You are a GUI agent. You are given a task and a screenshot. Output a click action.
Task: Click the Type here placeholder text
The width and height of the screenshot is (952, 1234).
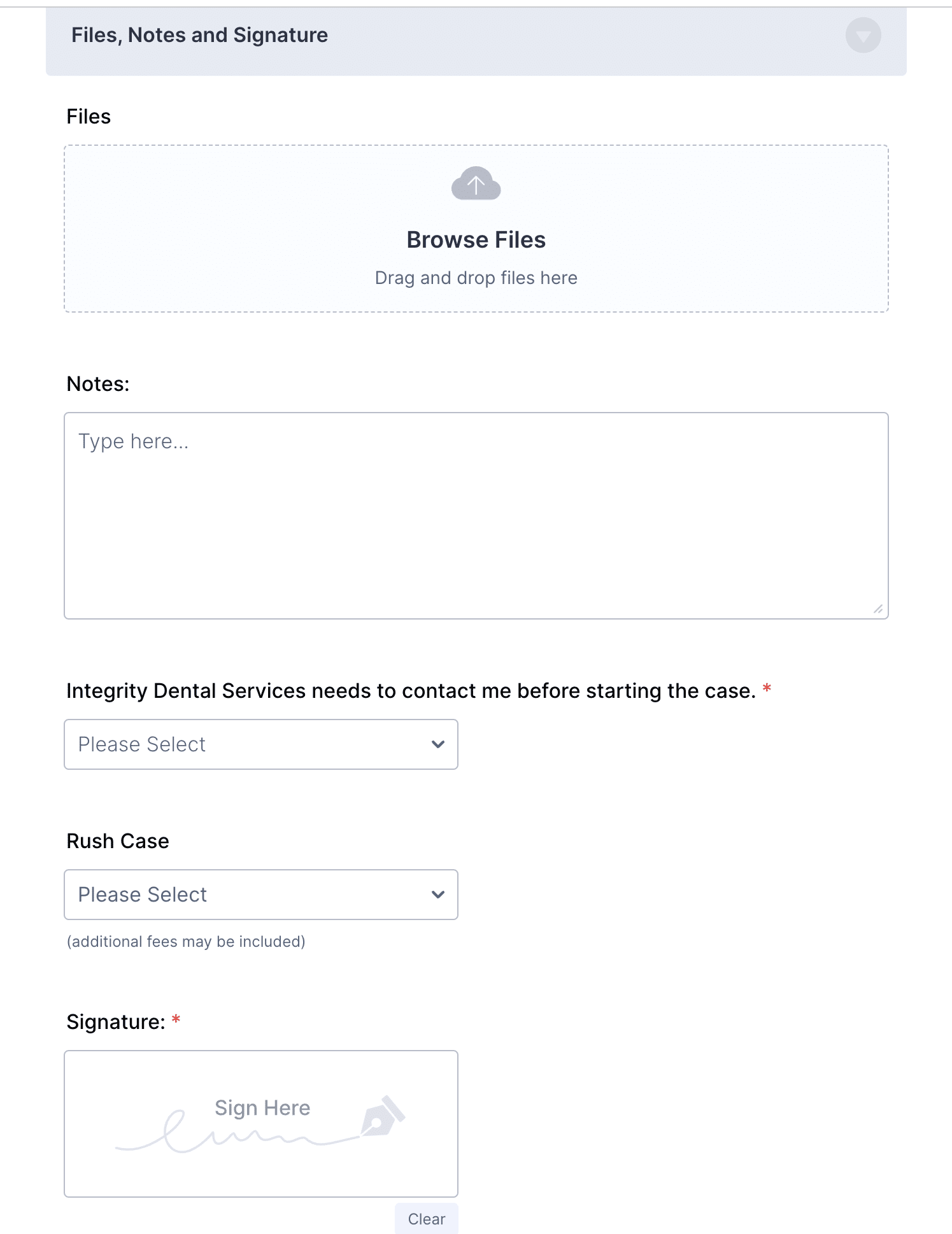(133, 441)
